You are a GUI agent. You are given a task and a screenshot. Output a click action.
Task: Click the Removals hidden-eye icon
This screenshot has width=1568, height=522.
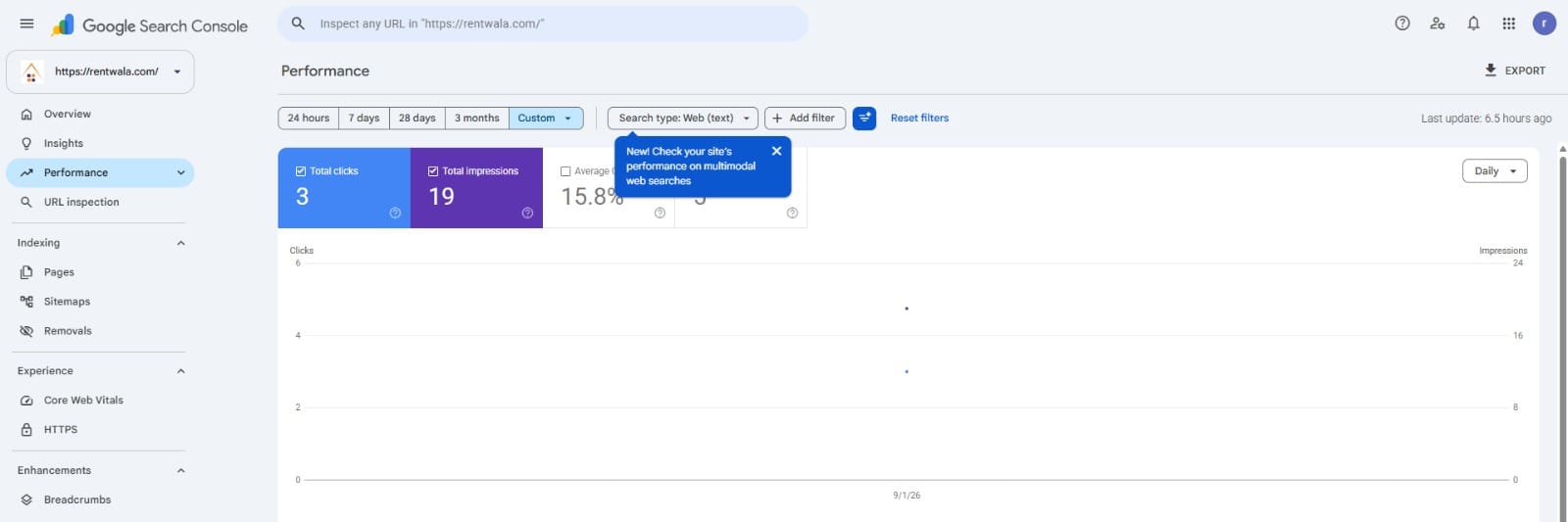26,331
